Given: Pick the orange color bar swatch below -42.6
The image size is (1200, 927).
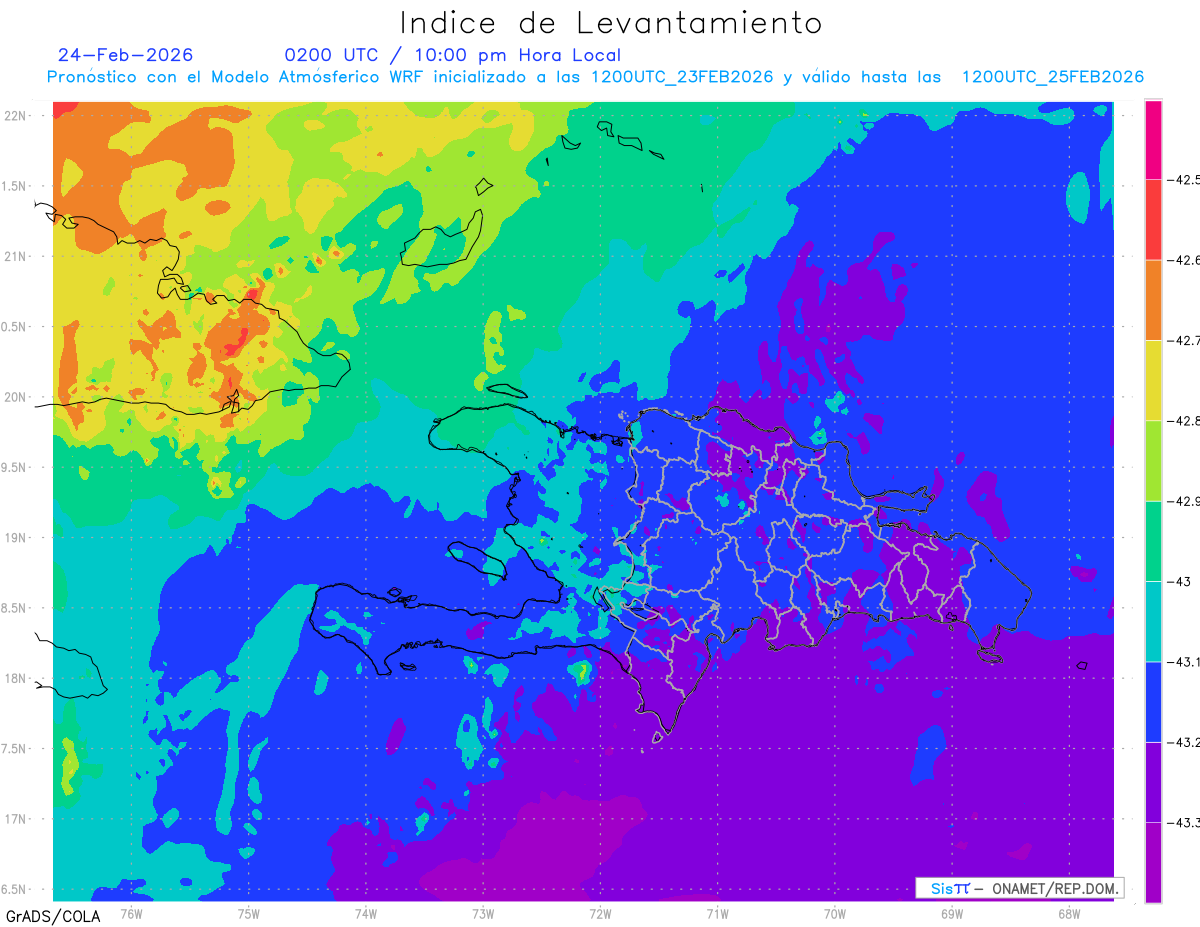Looking at the screenshot, I should point(1153,300).
